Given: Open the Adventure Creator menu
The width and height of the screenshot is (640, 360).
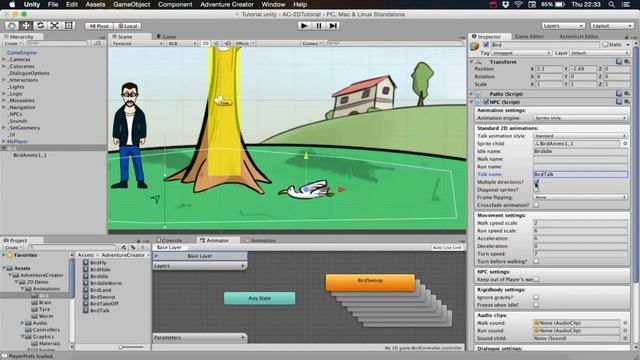Looking at the screenshot, I should coord(227,4).
